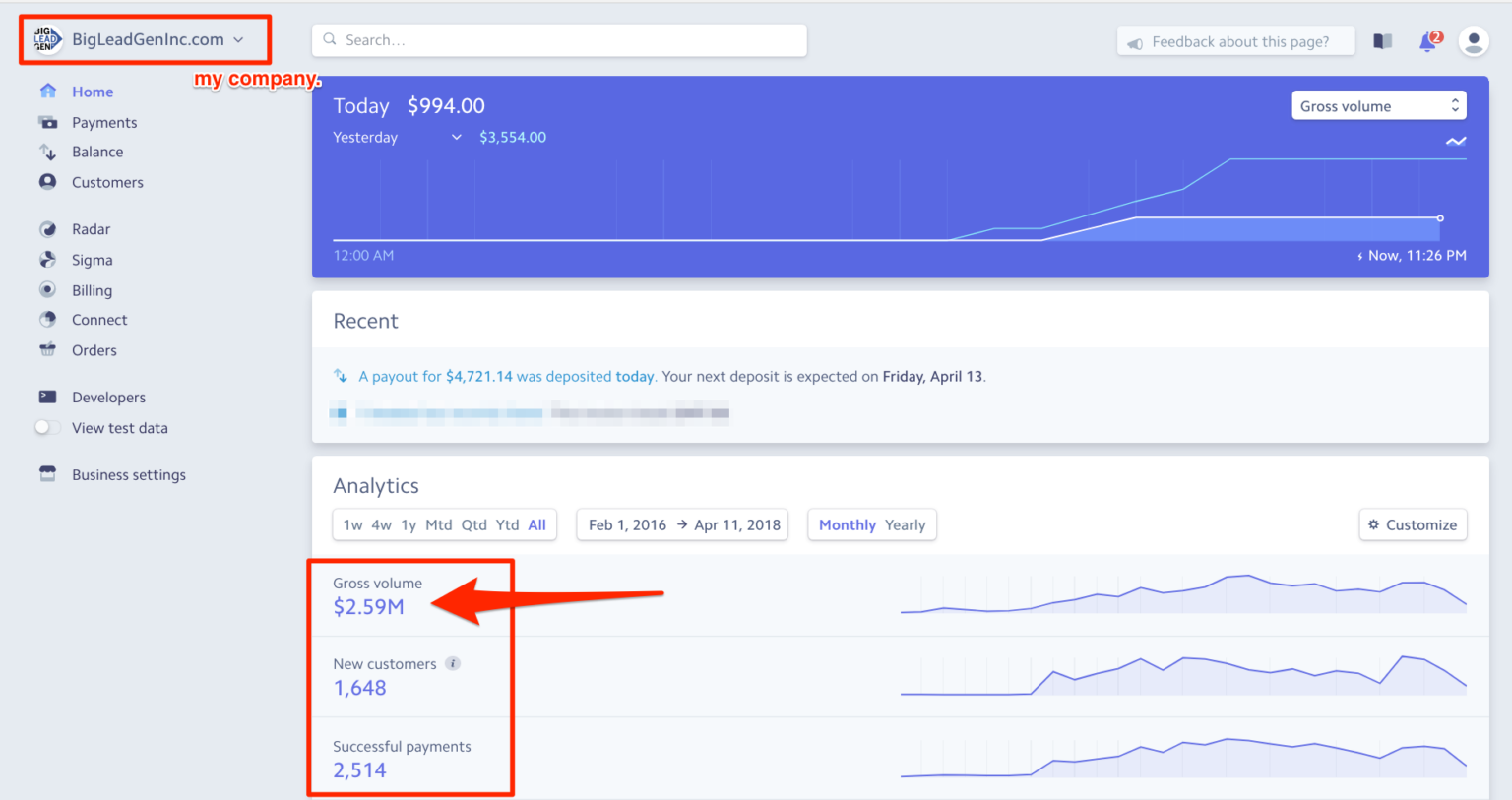This screenshot has height=800, width=1512.
Task: Expand the BigLeadGenInc.com company switcher
Action: [x=144, y=39]
